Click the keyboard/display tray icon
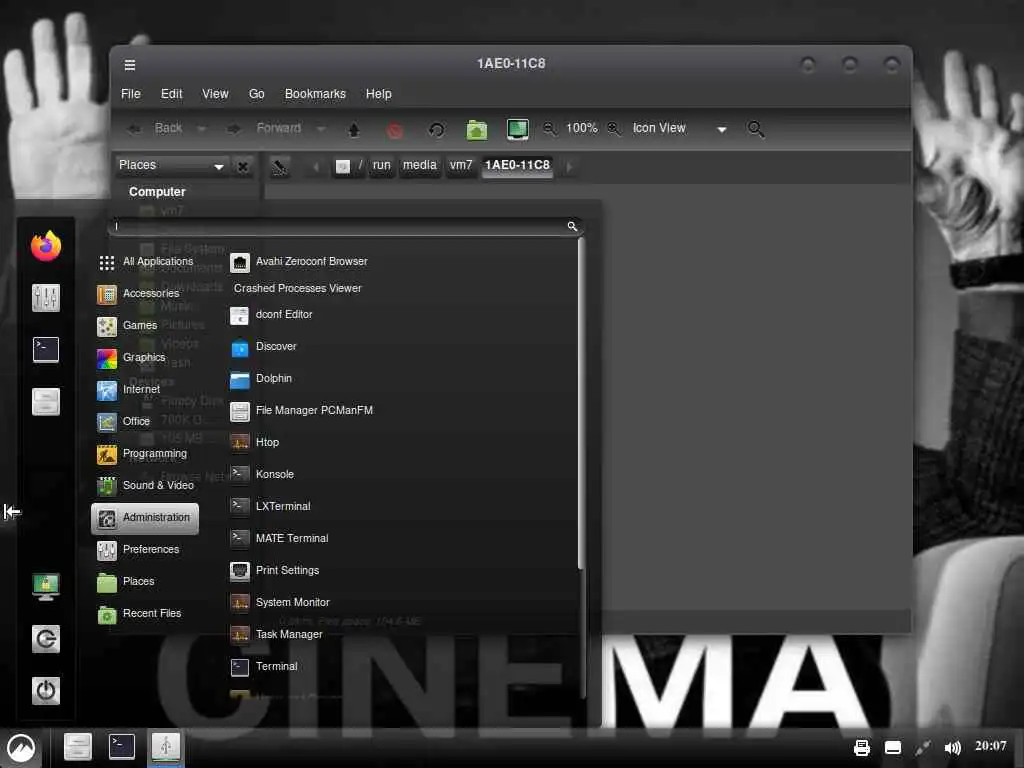 pos(893,748)
